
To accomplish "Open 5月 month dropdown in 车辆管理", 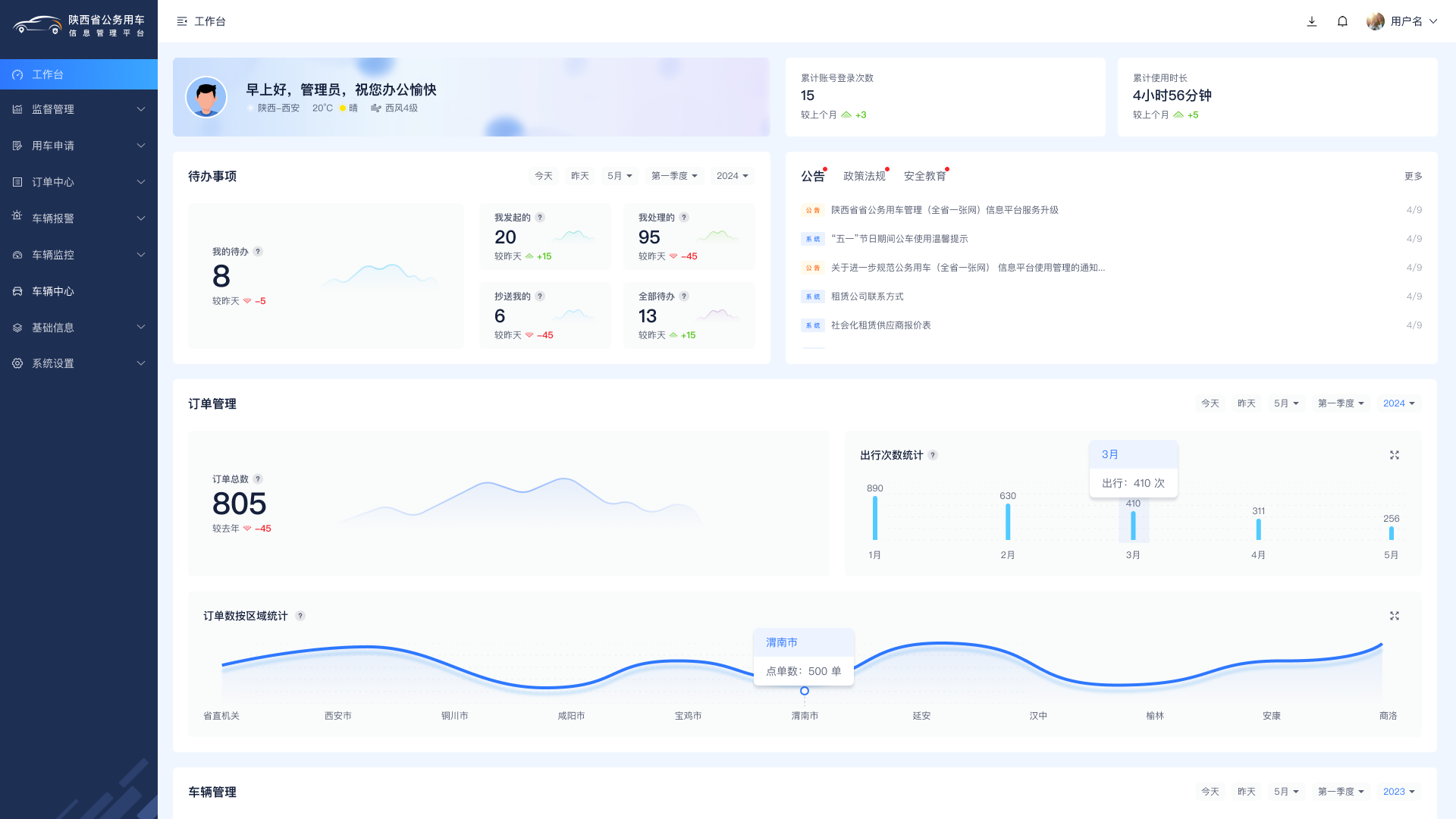I will click(x=1286, y=792).
